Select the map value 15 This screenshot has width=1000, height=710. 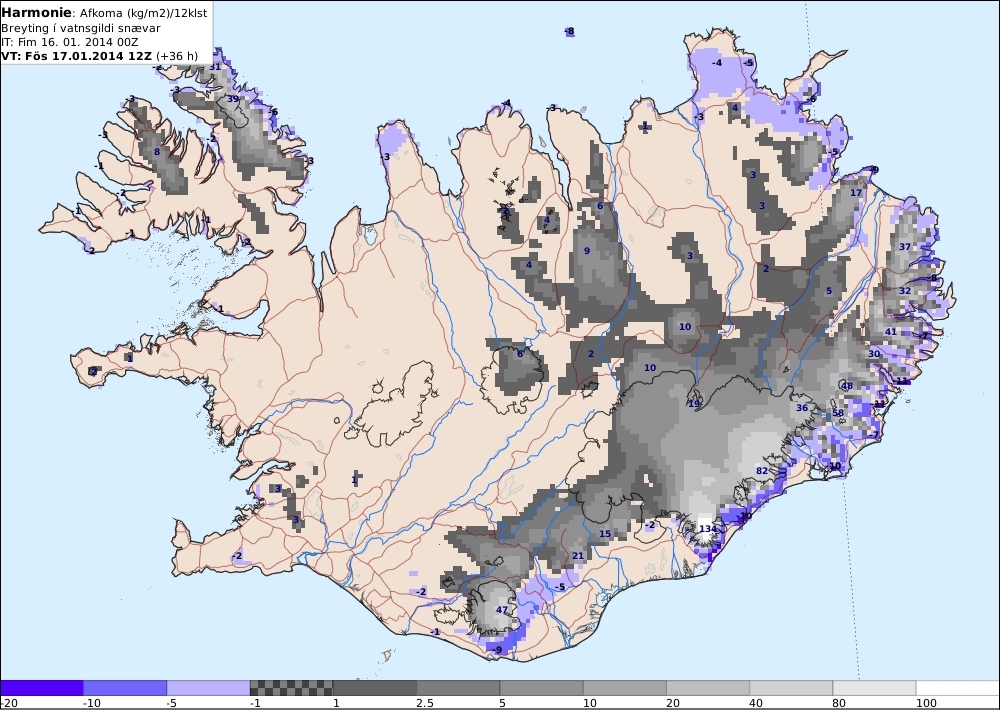pyautogui.click(x=605, y=534)
